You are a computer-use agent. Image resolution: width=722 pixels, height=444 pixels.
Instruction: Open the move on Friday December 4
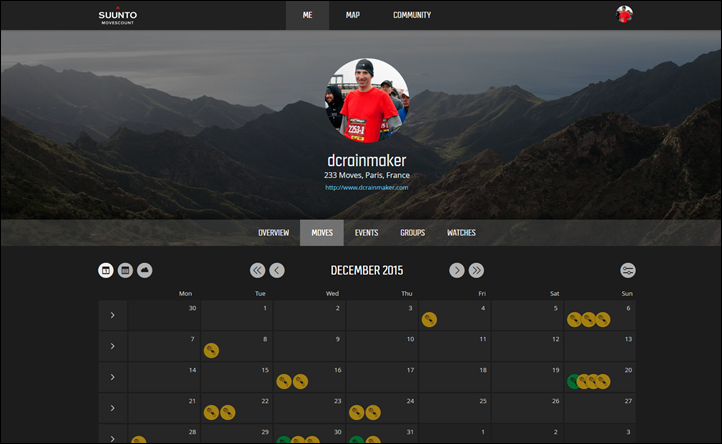point(429,320)
